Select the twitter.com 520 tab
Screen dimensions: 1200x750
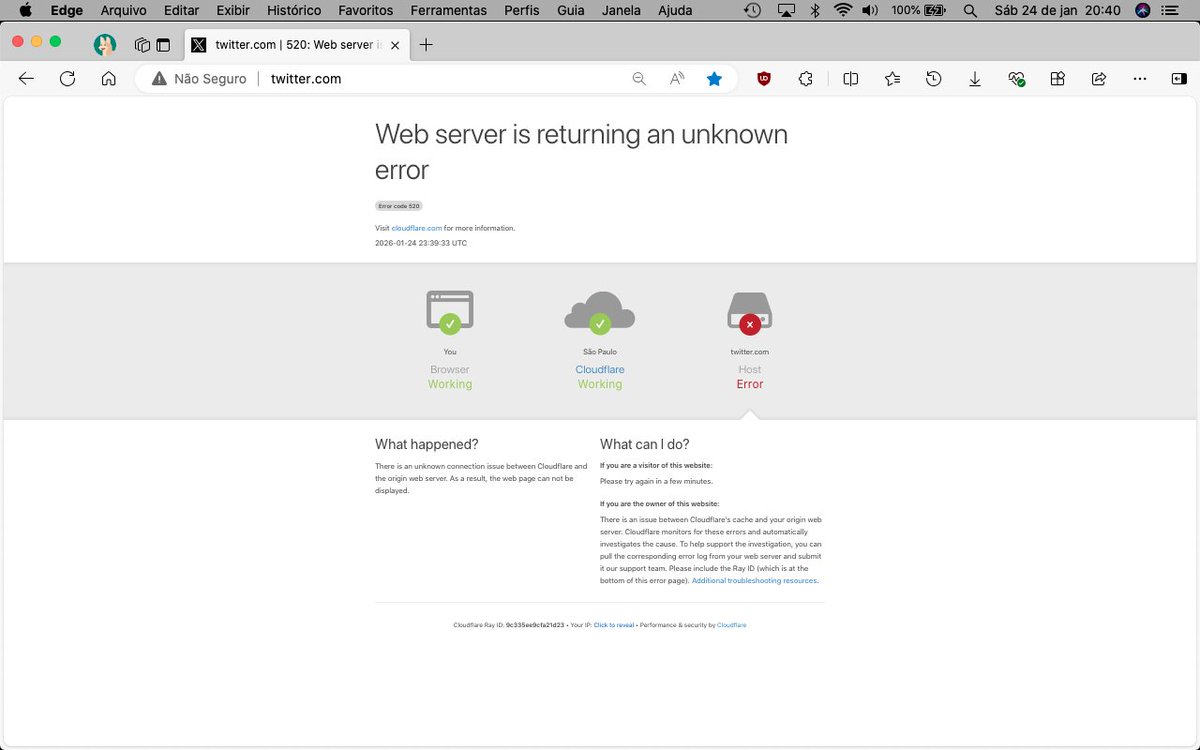coord(297,45)
